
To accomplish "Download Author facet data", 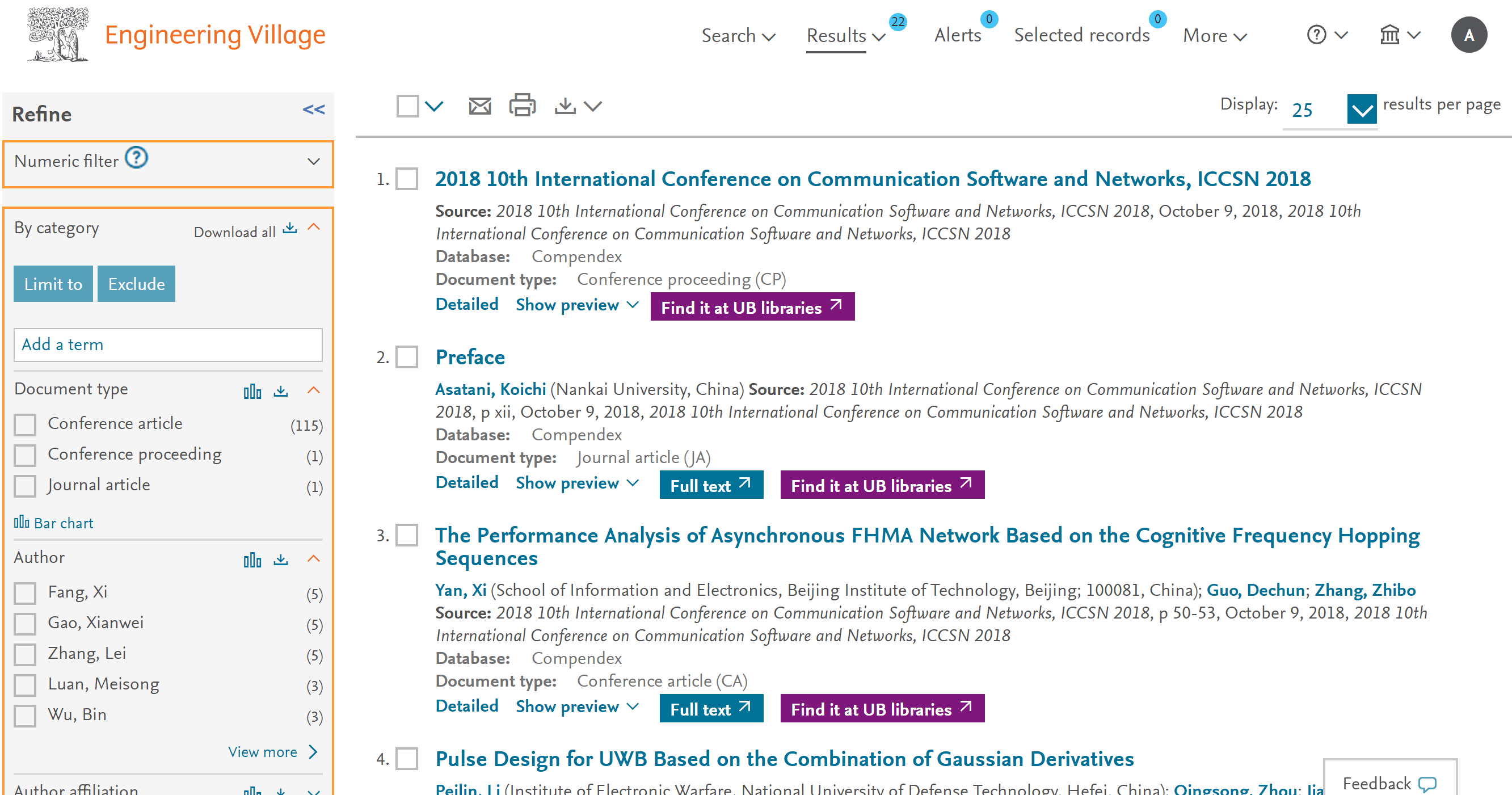I will click(281, 560).
